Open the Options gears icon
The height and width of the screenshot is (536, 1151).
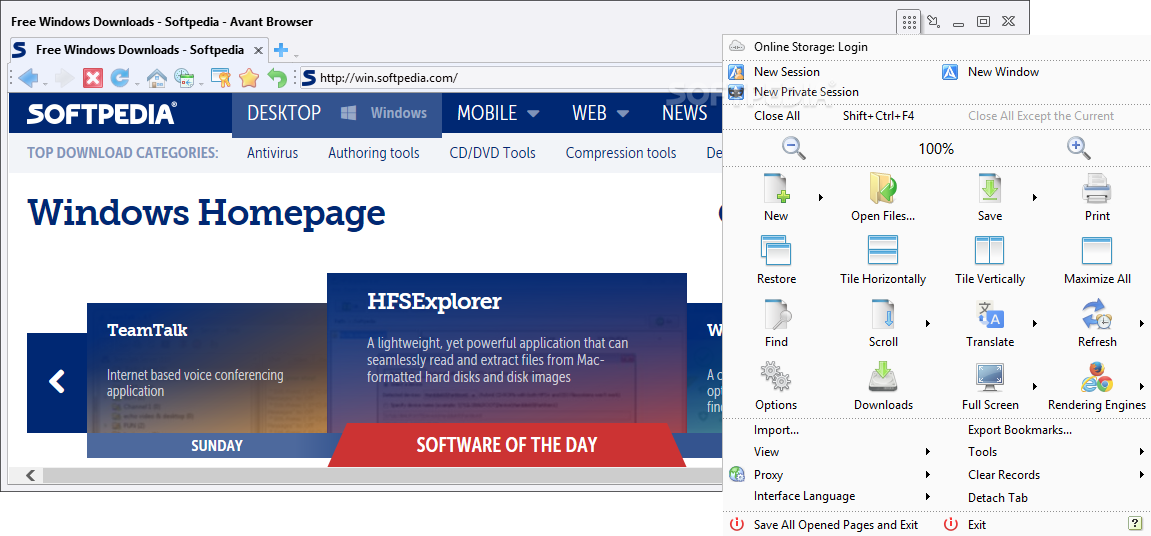point(776,377)
